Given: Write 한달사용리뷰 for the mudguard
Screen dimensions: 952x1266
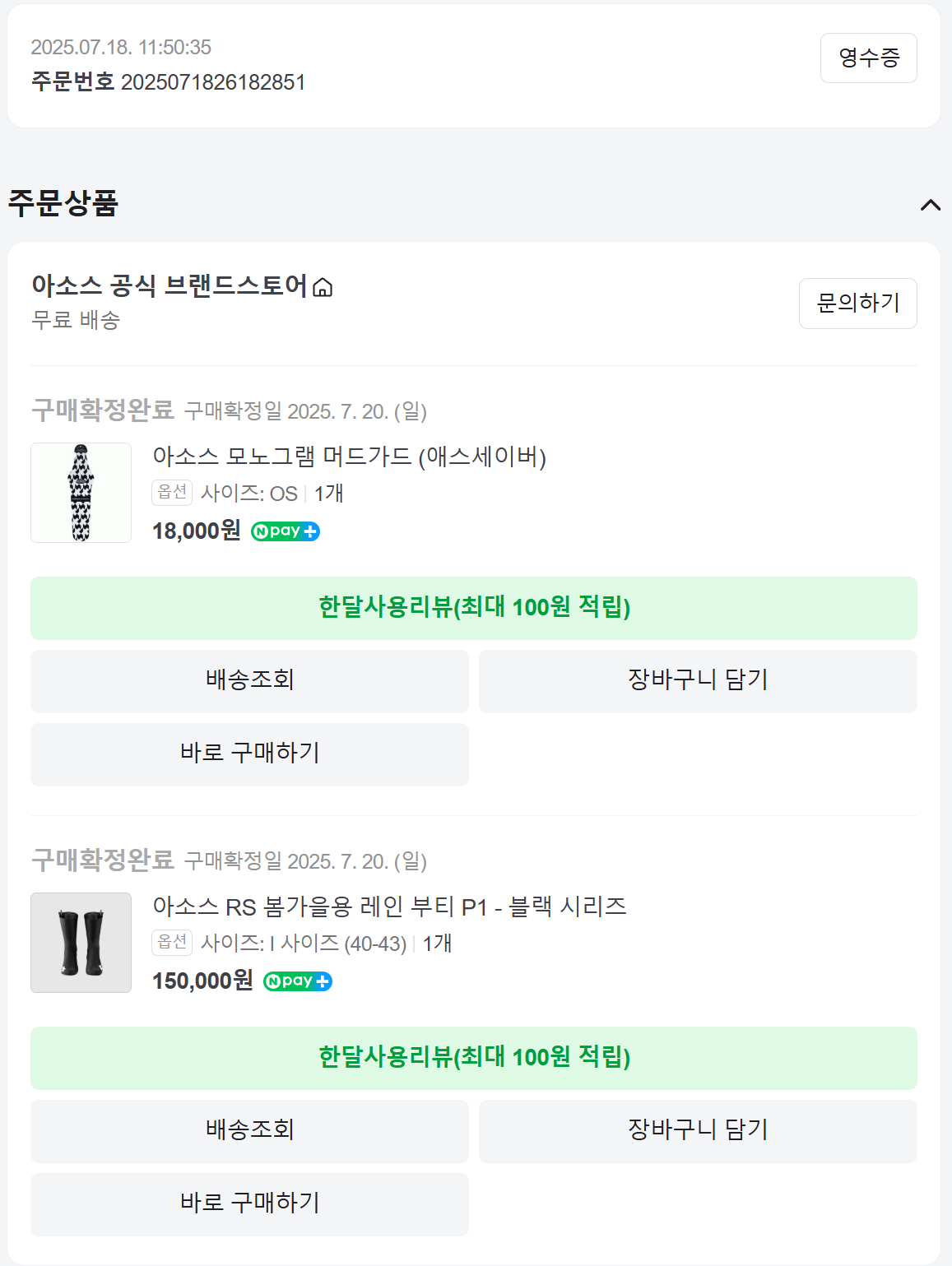Looking at the screenshot, I should [473, 608].
